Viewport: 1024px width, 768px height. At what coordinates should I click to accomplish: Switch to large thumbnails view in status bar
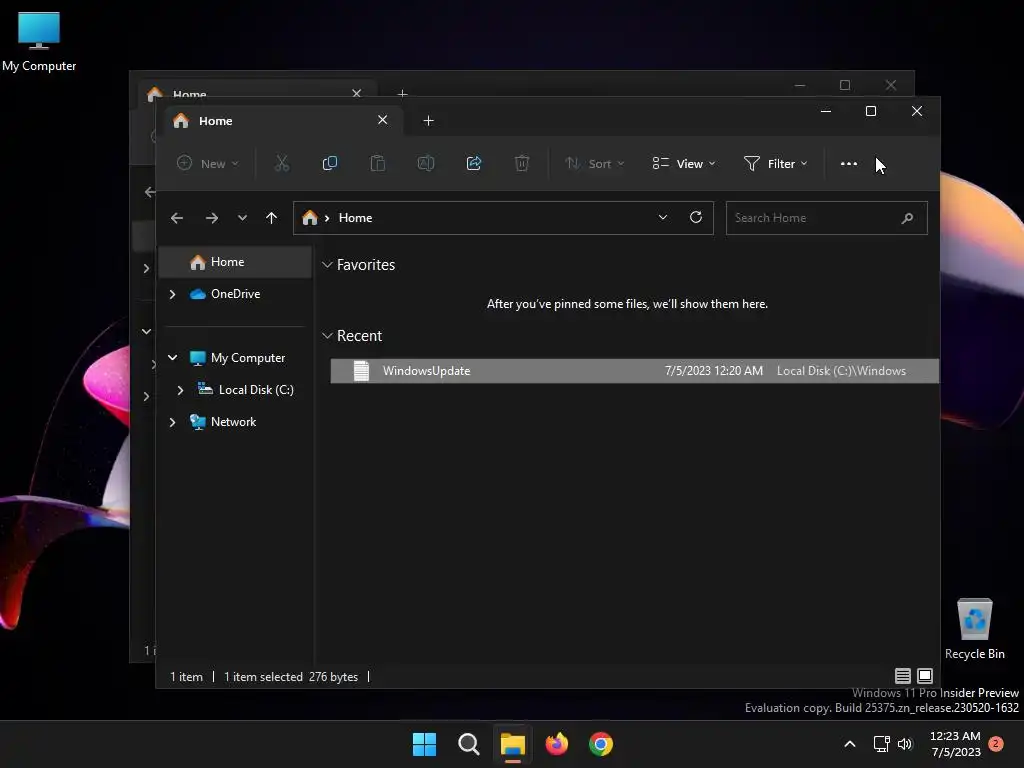click(925, 676)
